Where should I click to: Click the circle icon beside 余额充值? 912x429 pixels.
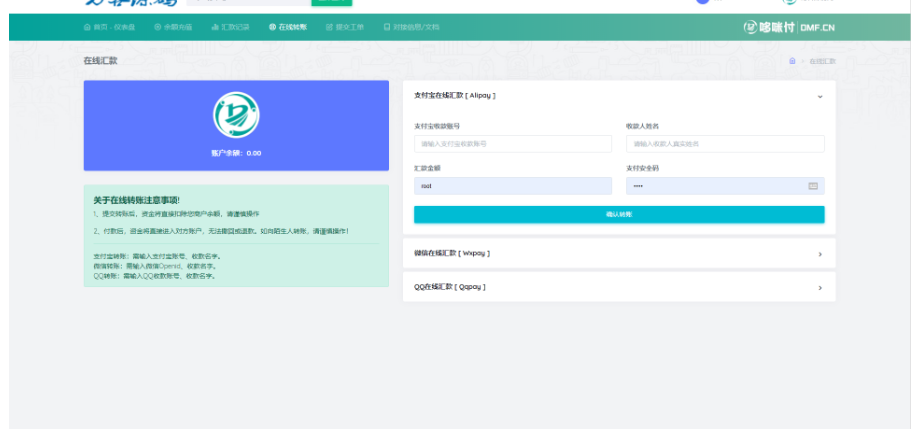click(x=158, y=27)
